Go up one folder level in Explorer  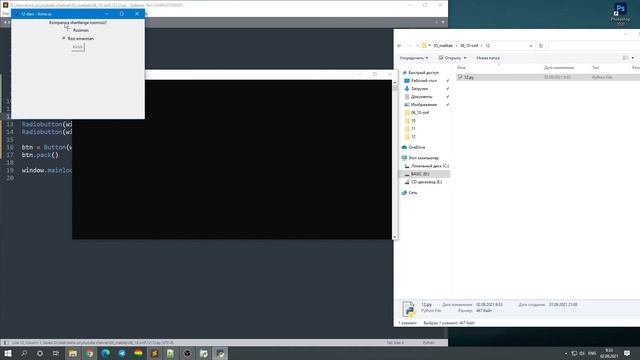418,46
